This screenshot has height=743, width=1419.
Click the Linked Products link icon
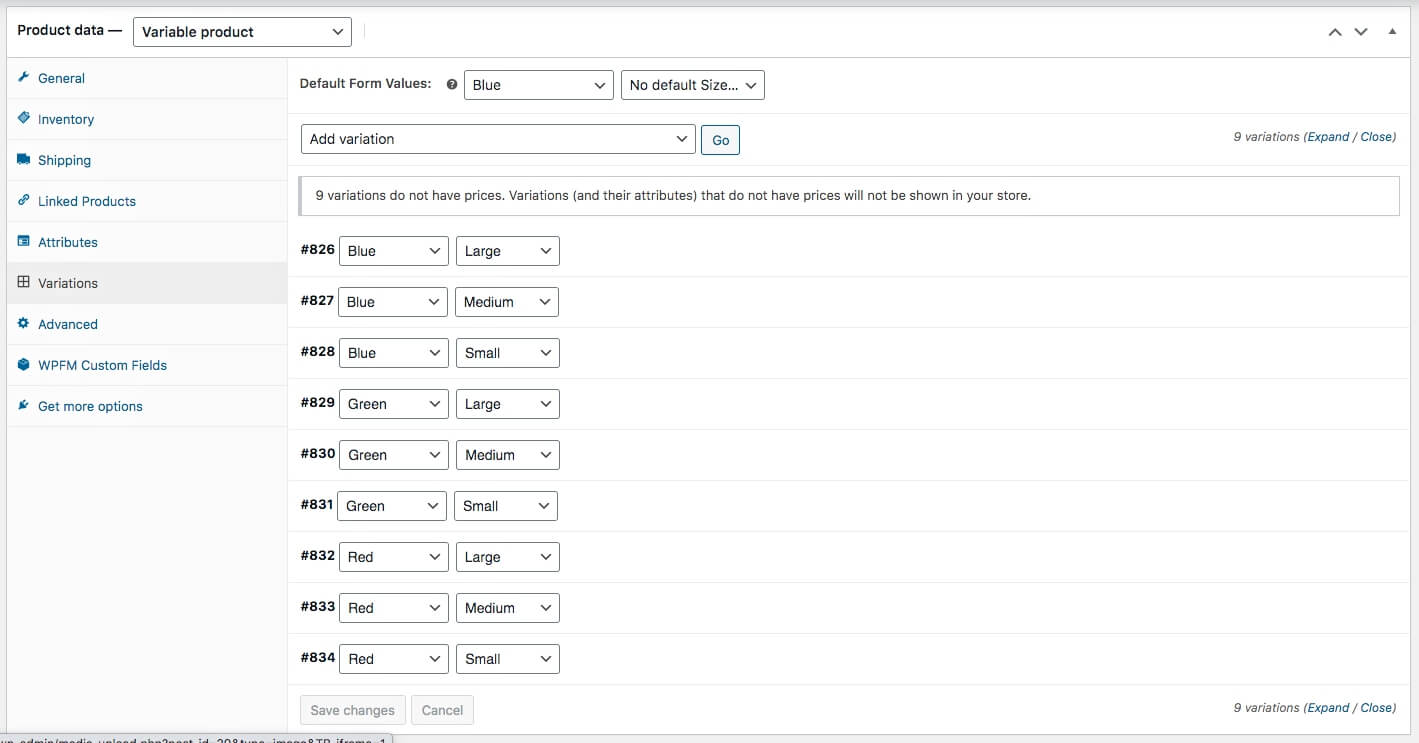[24, 200]
